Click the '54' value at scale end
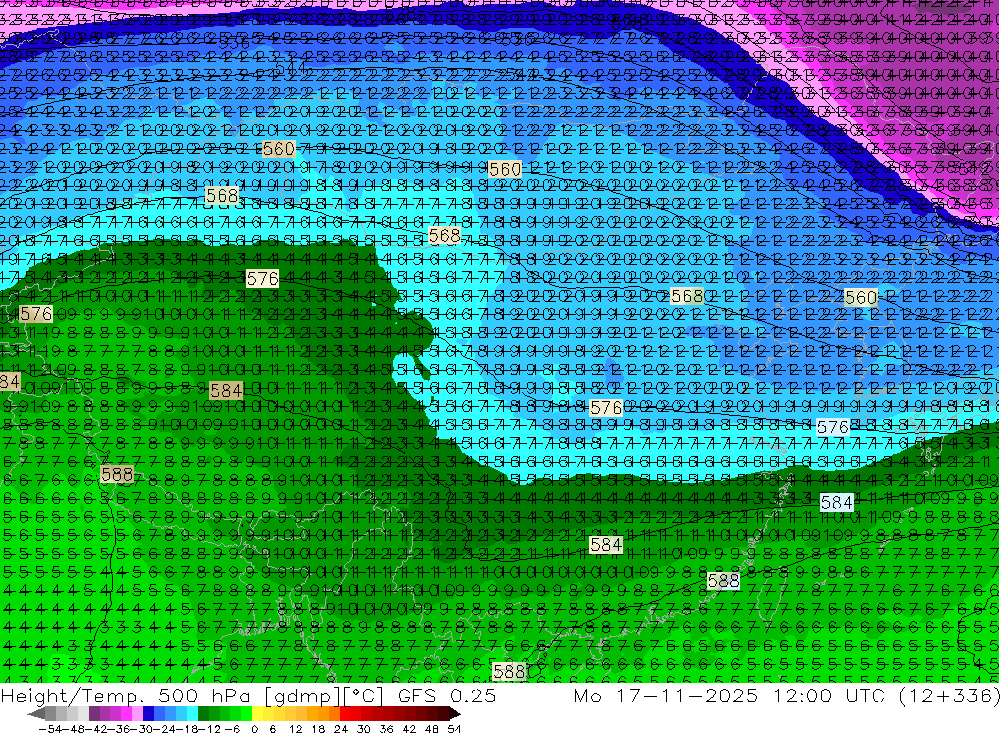The image size is (1000, 733). [454, 729]
